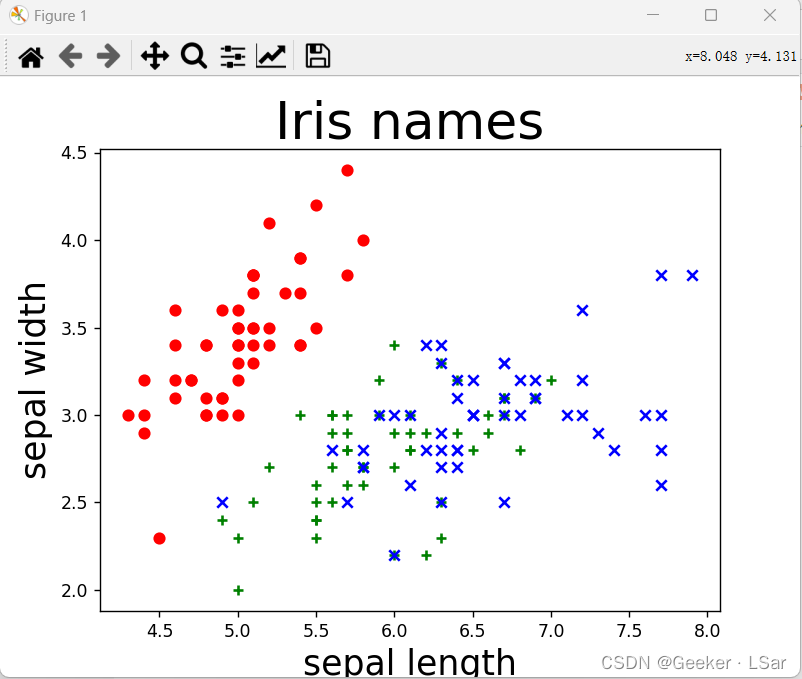Click the rightmost blue cross at length 7.9
Screen dimensions: 802x679
[x=693, y=276]
